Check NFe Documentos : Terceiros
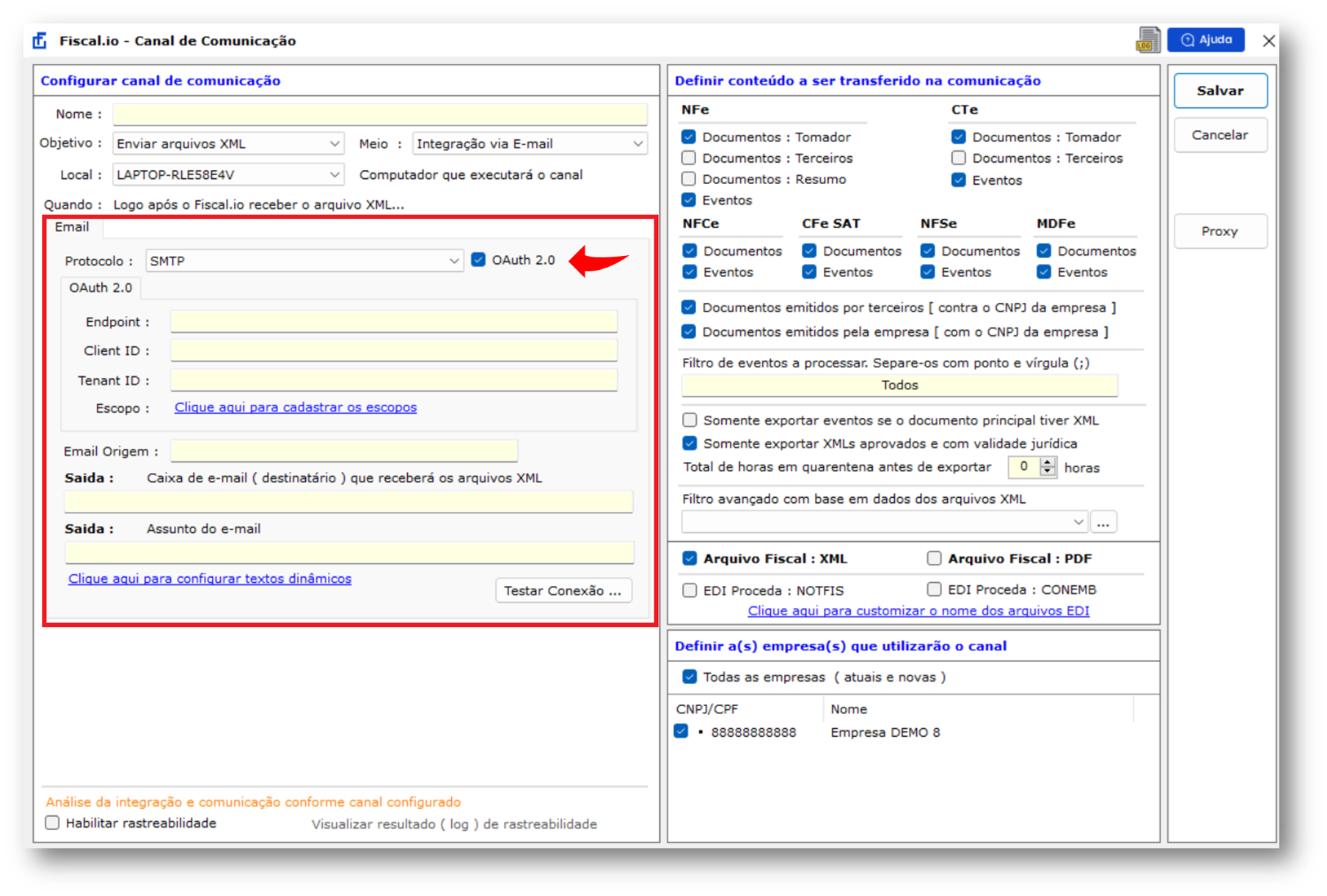The height and width of the screenshot is (896, 1327). coord(689,158)
